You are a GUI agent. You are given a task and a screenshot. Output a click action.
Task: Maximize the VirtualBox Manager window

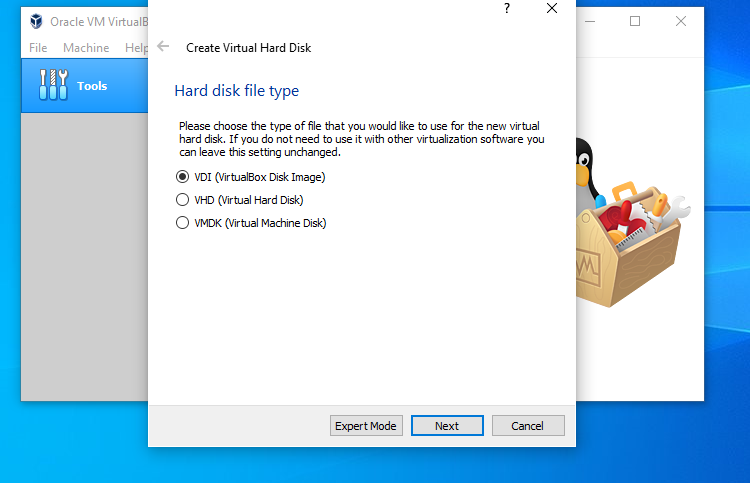point(635,22)
